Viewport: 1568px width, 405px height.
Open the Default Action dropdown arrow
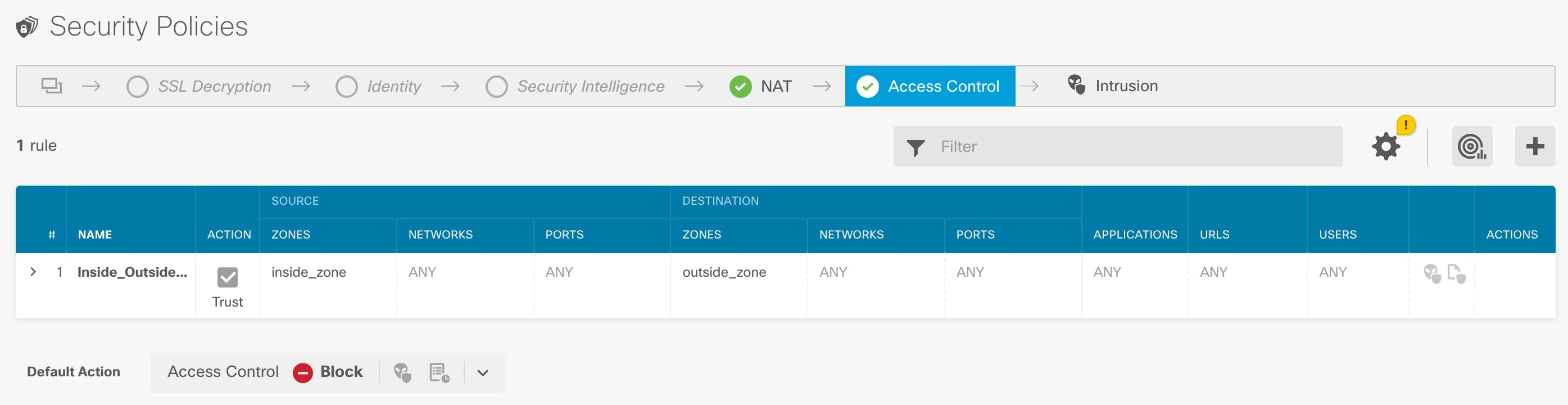[x=483, y=373]
